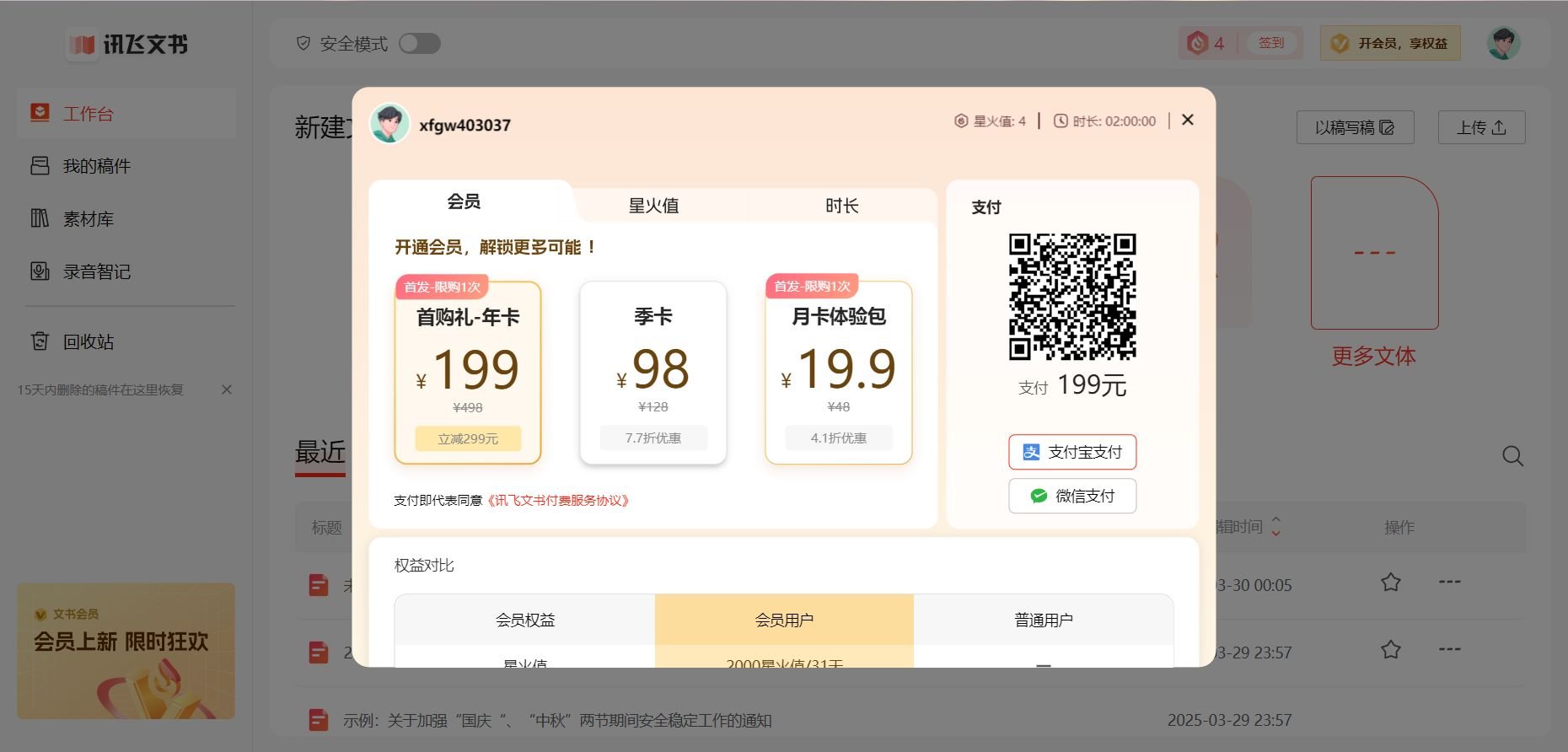Screen dimensions: 1568x752
Task: Click the 会员上新 限时狂欢 banner
Action: [x=126, y=651]
